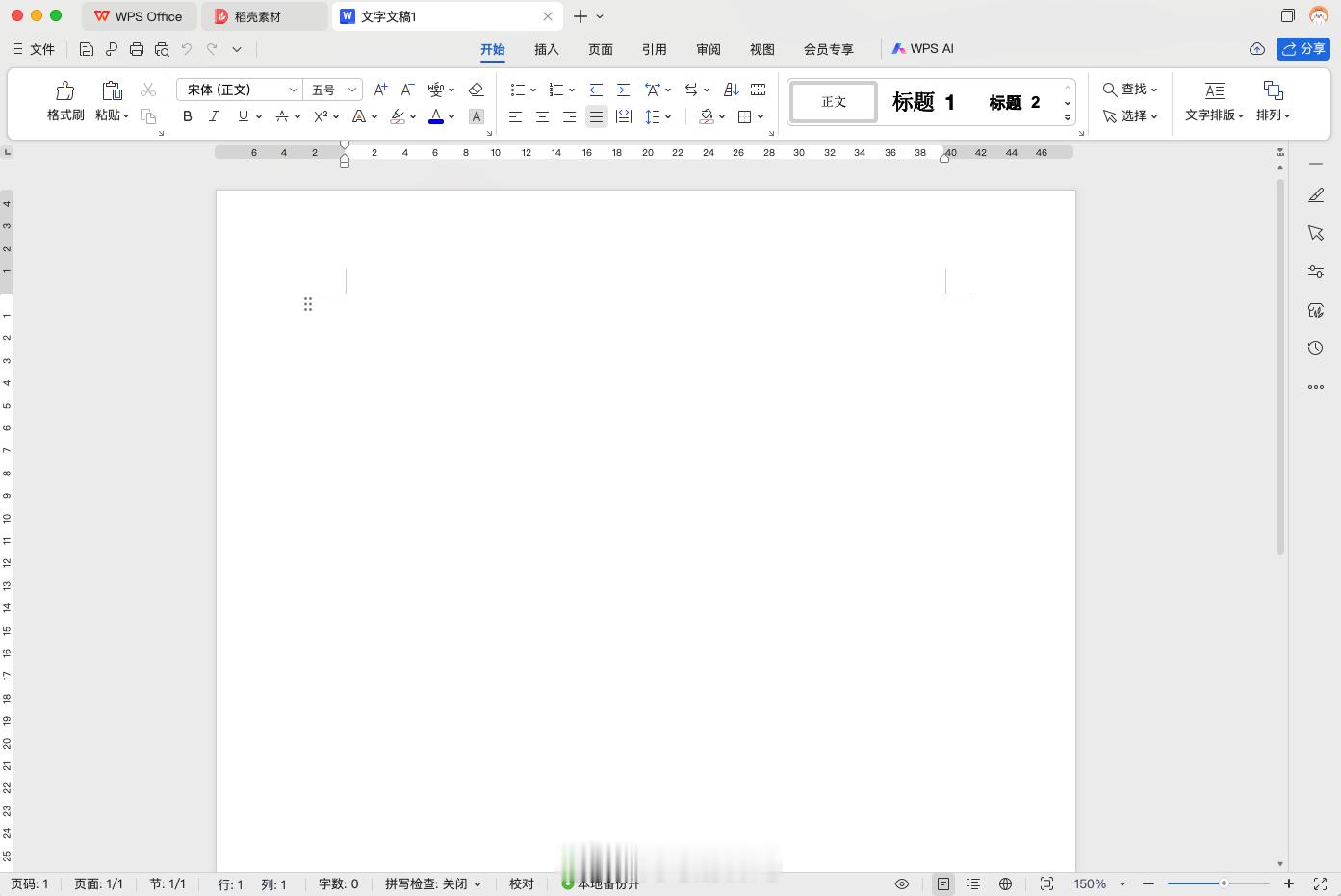Switch to the 视图 (View) tab
The image size is (1341, 896).
click(x=762, y=49)
